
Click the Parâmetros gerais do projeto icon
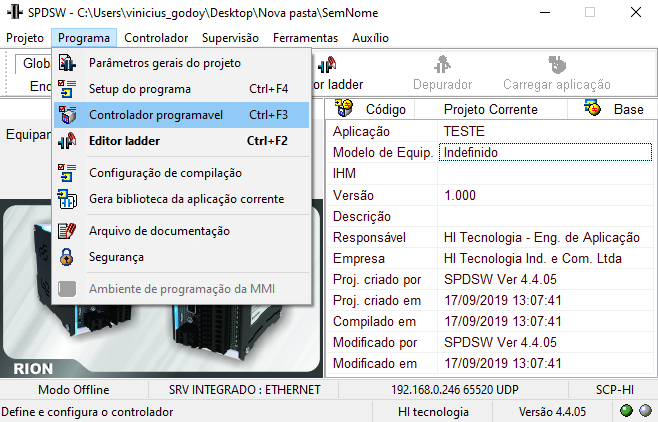(67, 63)
